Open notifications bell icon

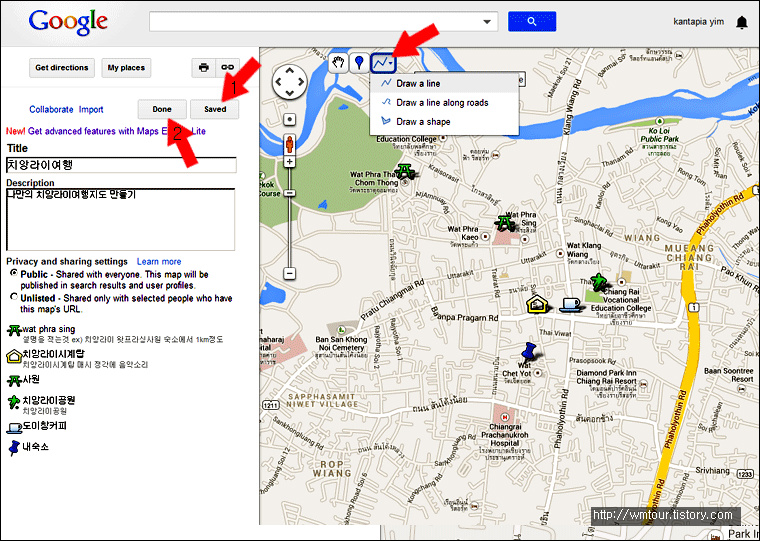(742, 22)
